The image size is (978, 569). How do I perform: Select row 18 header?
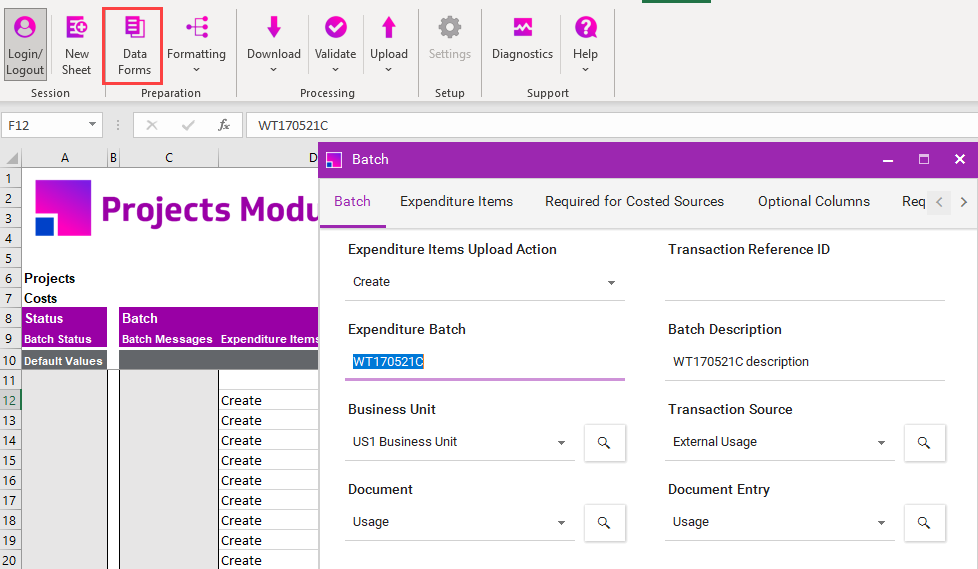coord(9,520)
